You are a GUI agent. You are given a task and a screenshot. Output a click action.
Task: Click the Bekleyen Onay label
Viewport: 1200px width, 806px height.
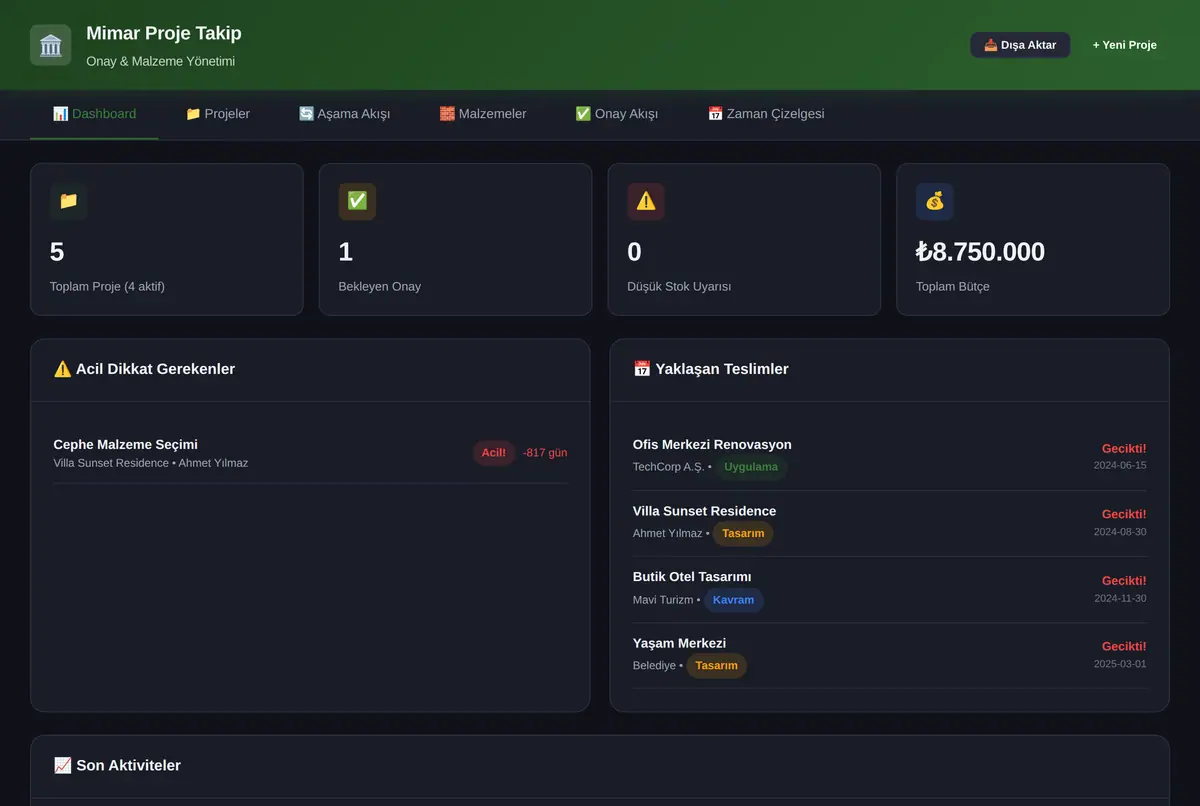[380, 287]
